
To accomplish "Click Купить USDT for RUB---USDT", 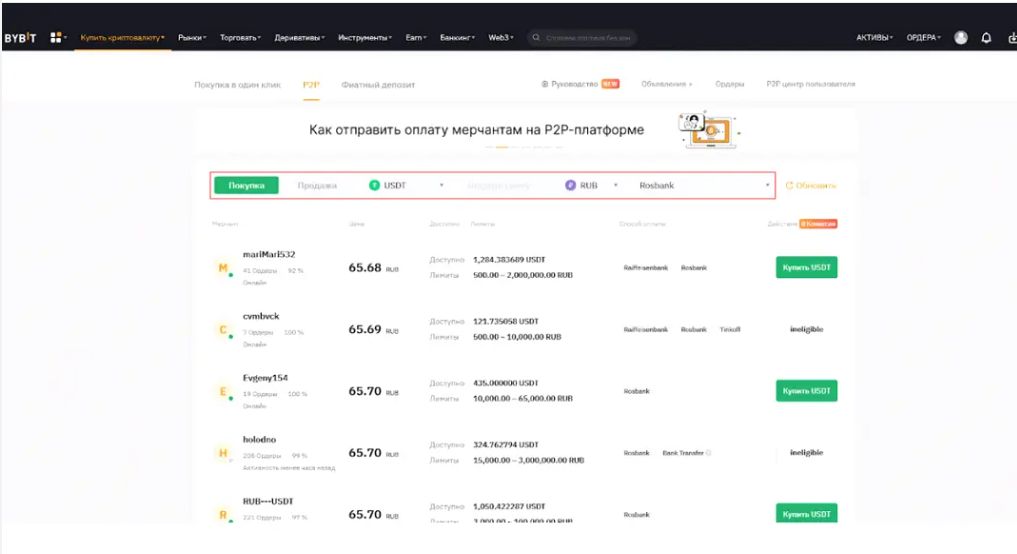I will [806, 513].
